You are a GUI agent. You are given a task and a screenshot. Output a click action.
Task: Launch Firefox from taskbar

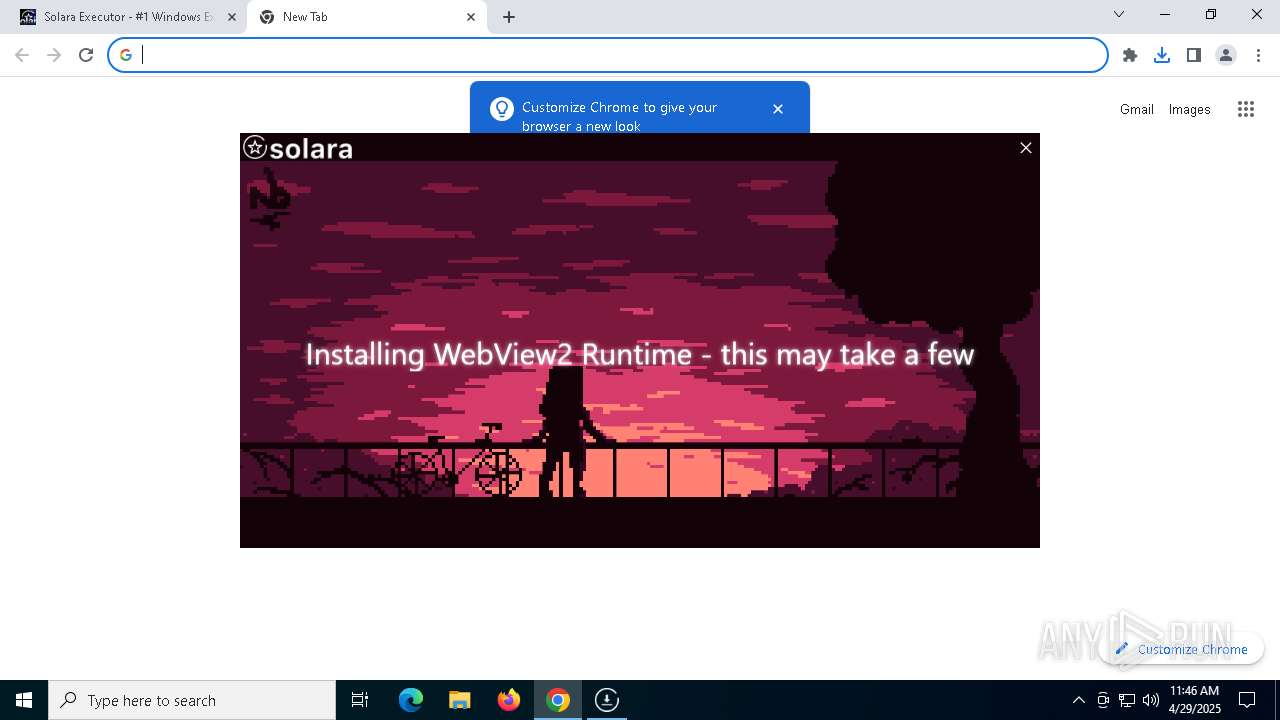(509, 700)
